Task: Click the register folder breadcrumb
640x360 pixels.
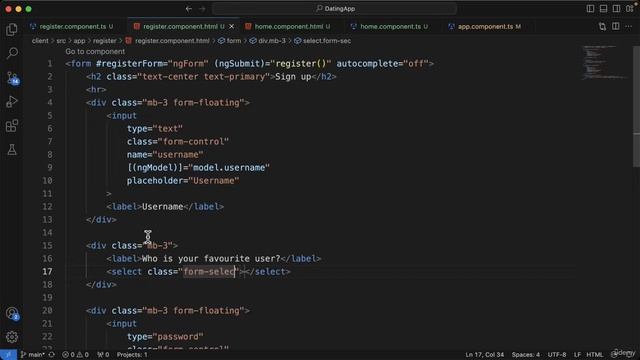Action: (x=104, y=41)
